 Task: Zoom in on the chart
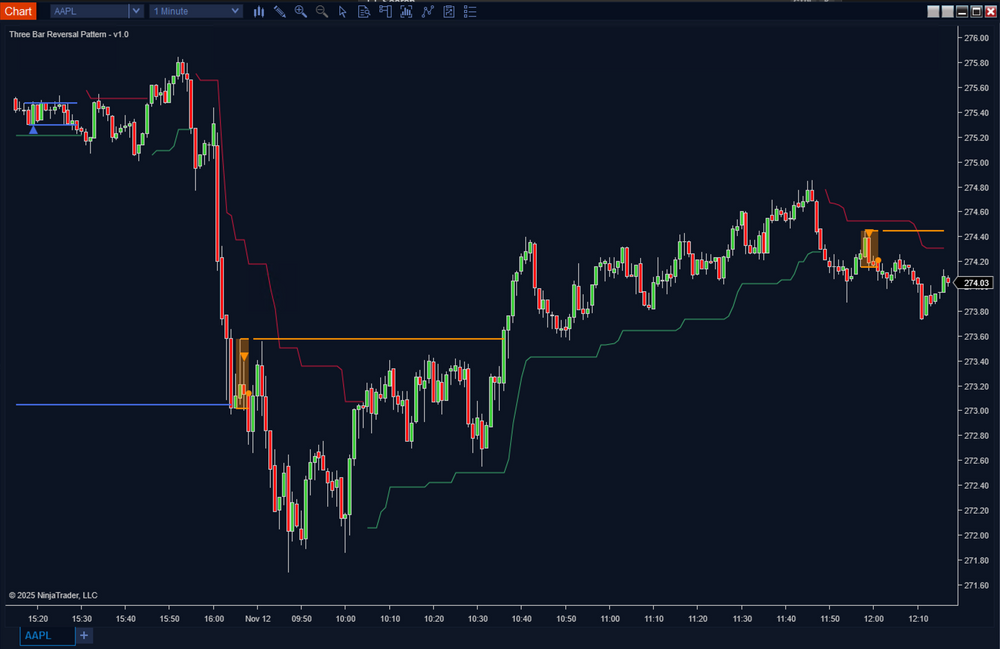pyautogui.click(x=300, y=11)
